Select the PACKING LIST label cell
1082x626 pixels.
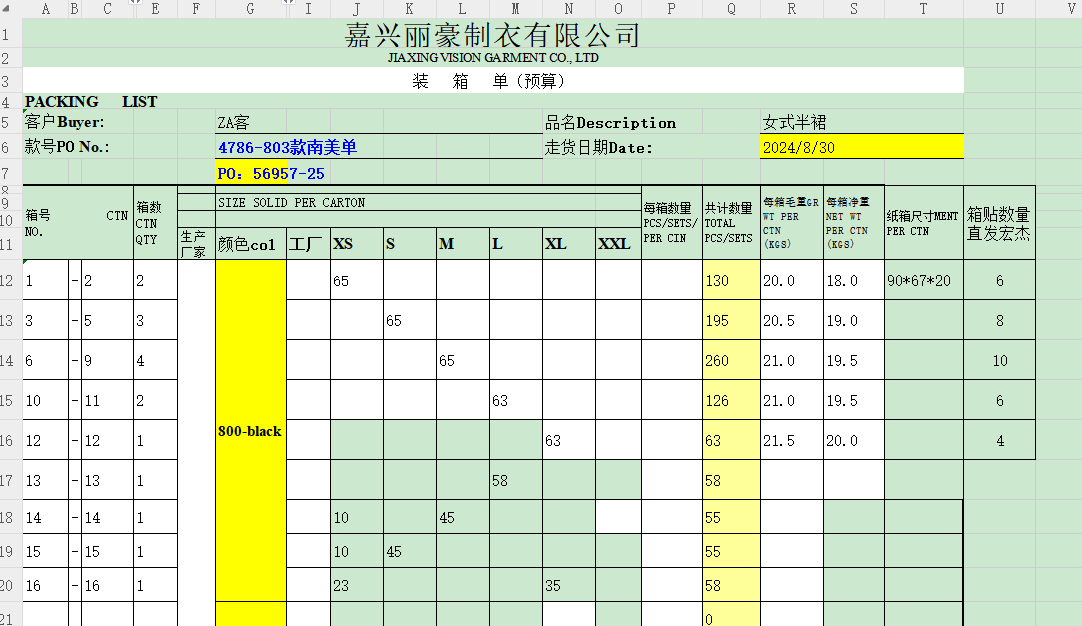point(91,101)
